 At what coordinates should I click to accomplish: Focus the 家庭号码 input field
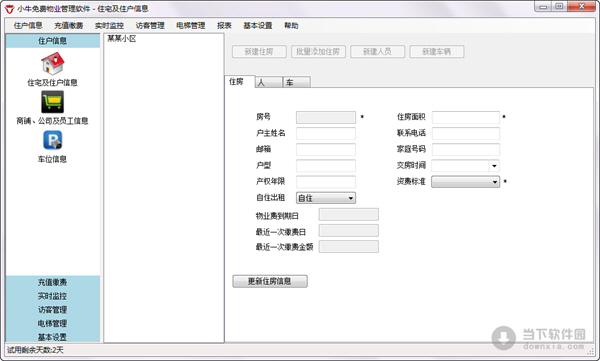pyautogui.click(x=465, y=149)
